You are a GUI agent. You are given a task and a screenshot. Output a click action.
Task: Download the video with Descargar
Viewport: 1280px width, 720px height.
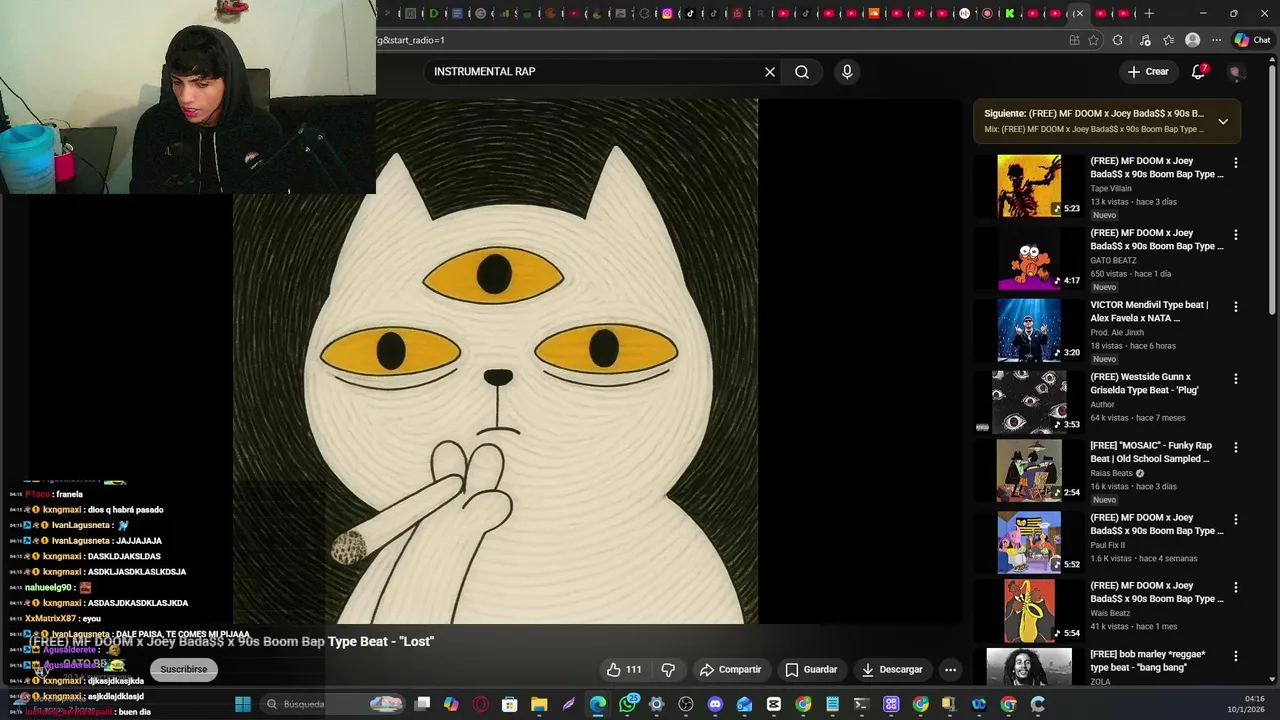click(x=892, y=670)
